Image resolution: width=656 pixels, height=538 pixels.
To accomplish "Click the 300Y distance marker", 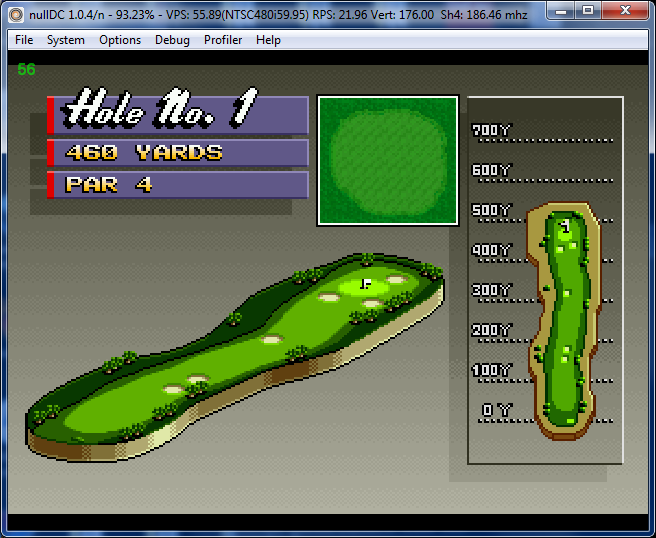I will click(x=491, y=290).
